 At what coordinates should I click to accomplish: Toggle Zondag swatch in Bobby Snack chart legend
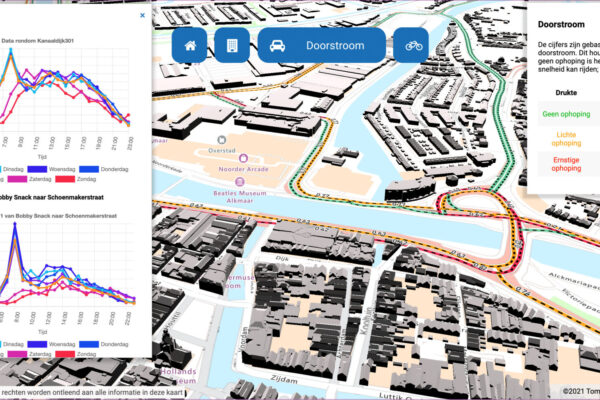click(65, 354)
